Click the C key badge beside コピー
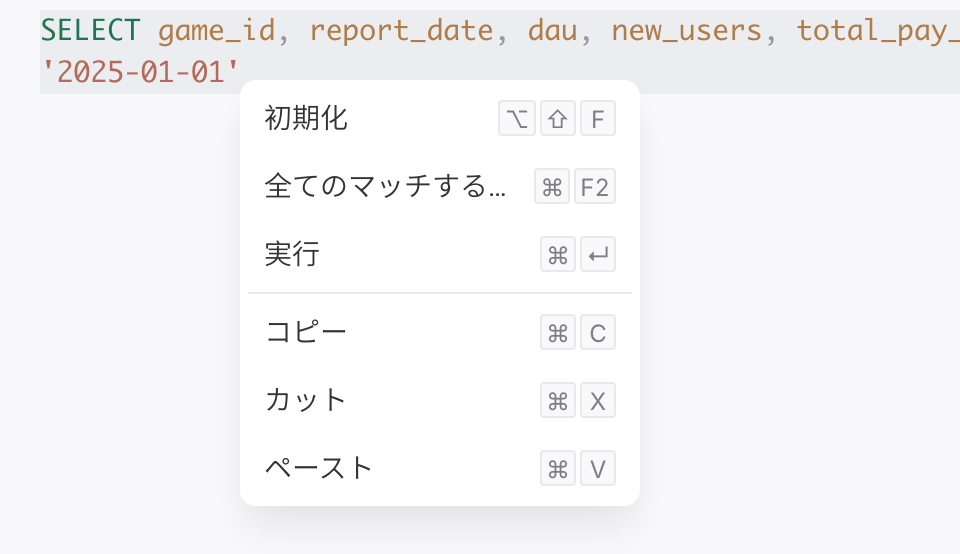Viewport: 960px width, 554px height. click(x=598, y=332)
